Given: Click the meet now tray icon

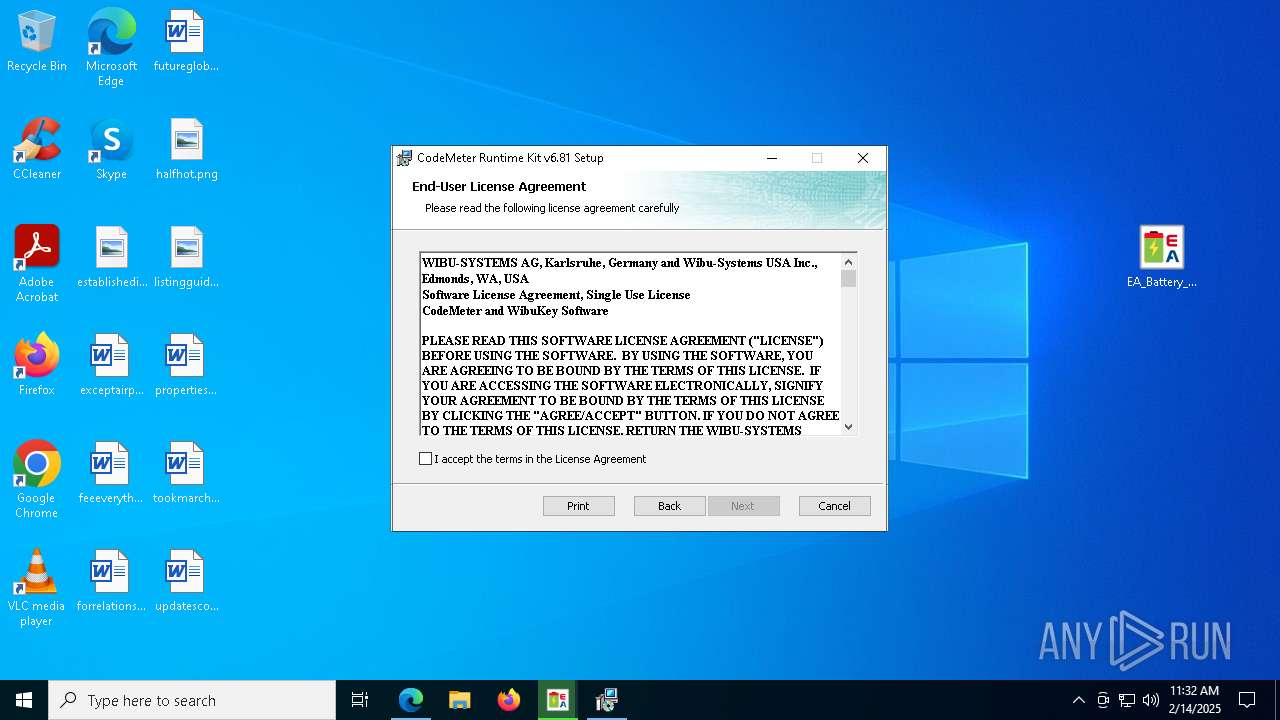Looking at the screenshot, I should coord(1103,700).
